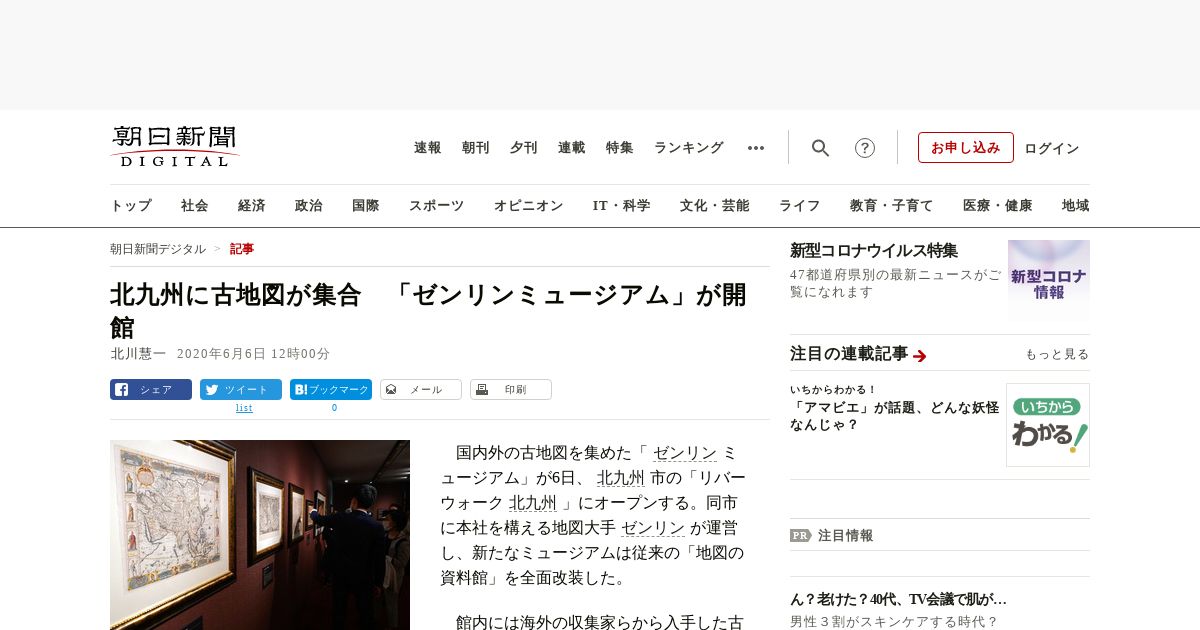The height and width of the screenshot is (630, 1200).
Task: Open the museum old maps article photo
Action: (x=260, y=535)
